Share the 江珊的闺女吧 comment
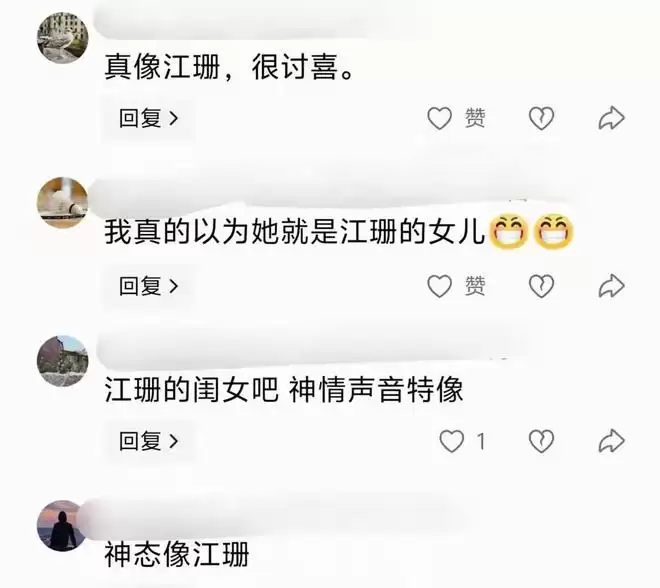 point(611,441)
